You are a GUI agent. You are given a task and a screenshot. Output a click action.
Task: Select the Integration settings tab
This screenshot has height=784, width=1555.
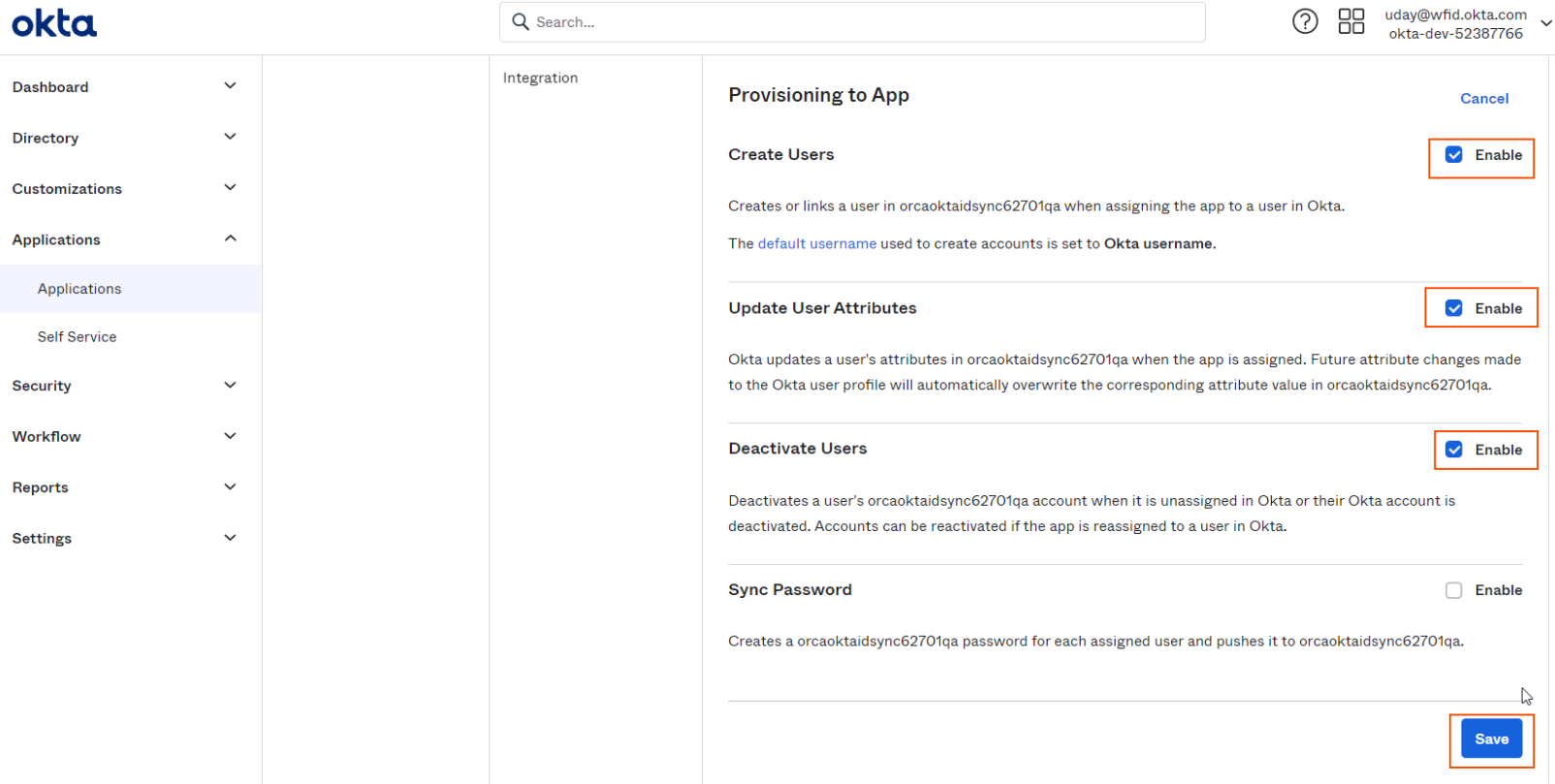click(540, 78)
